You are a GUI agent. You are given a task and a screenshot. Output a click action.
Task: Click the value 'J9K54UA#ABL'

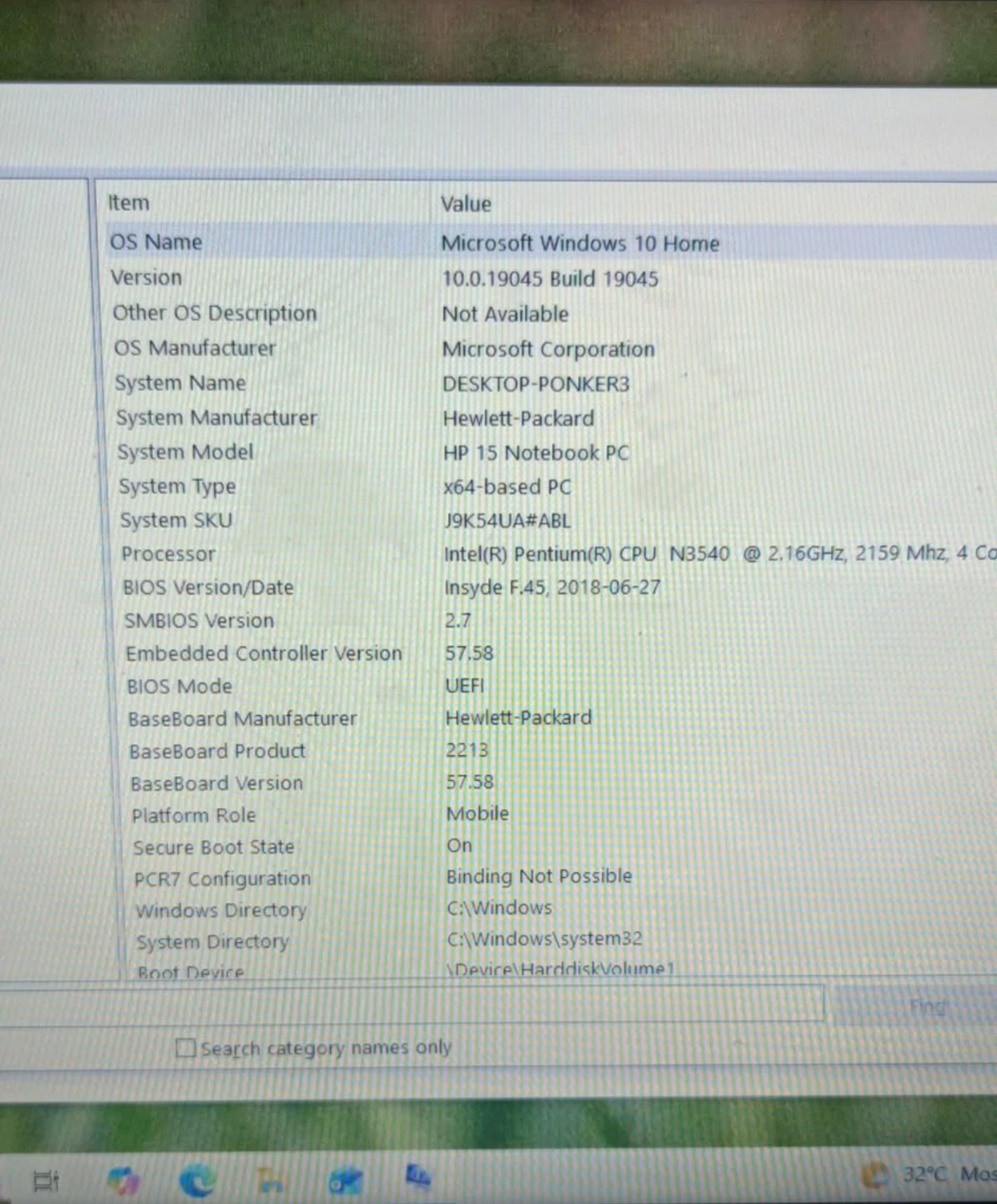pos(507,520)
